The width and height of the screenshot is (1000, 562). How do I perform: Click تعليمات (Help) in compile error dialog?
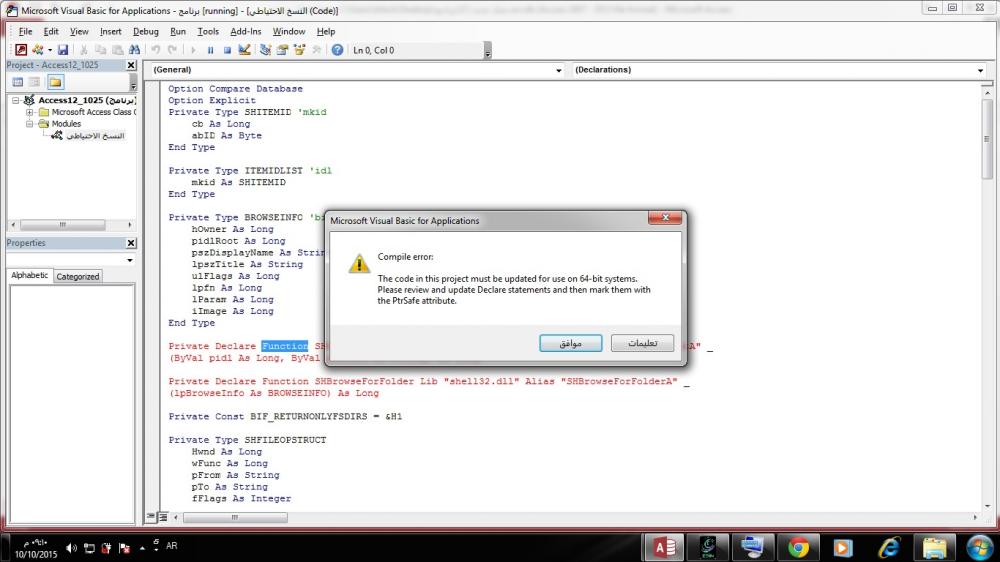(642, 343)
